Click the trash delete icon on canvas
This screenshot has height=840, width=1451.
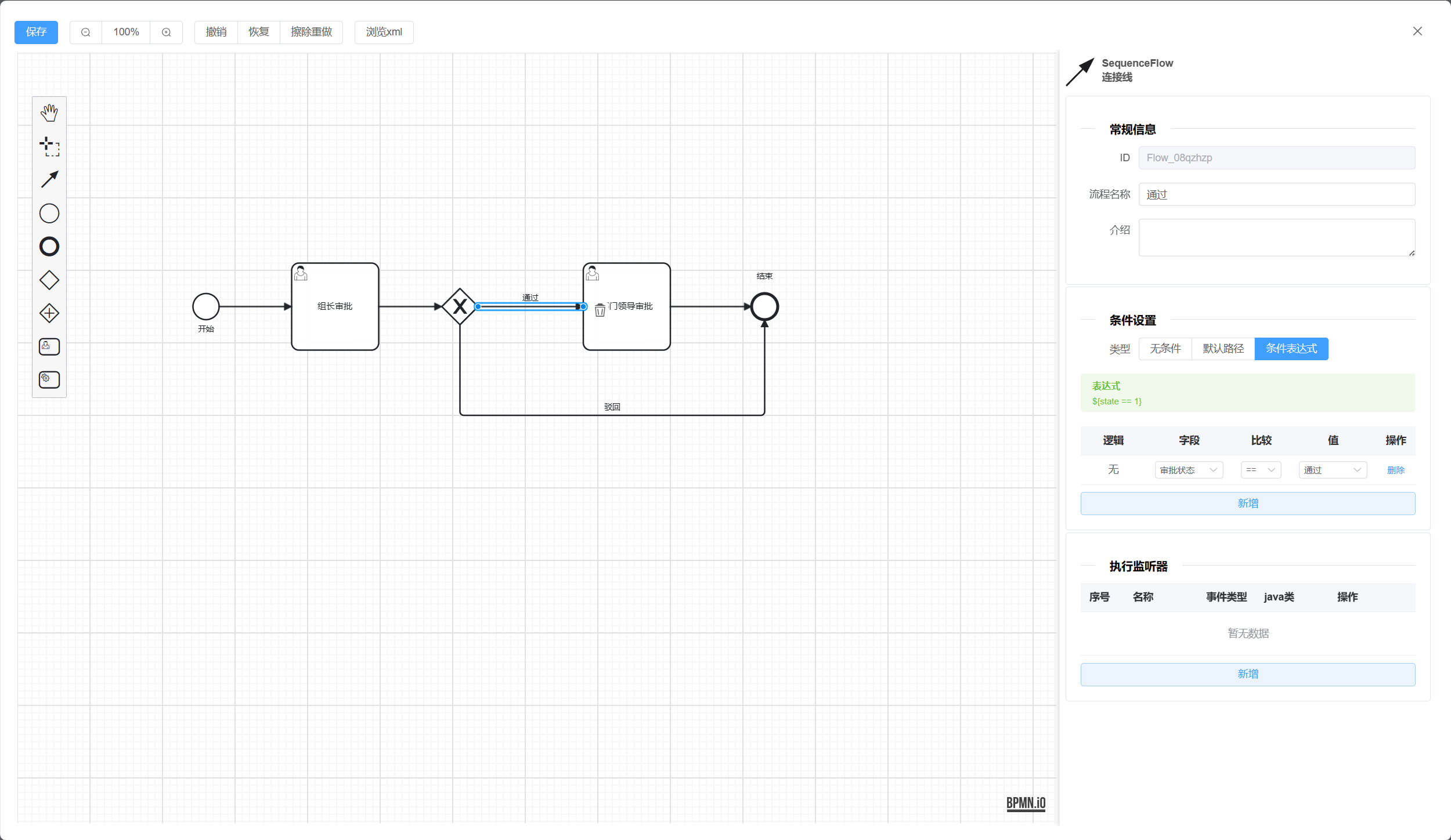click(600, 311)
